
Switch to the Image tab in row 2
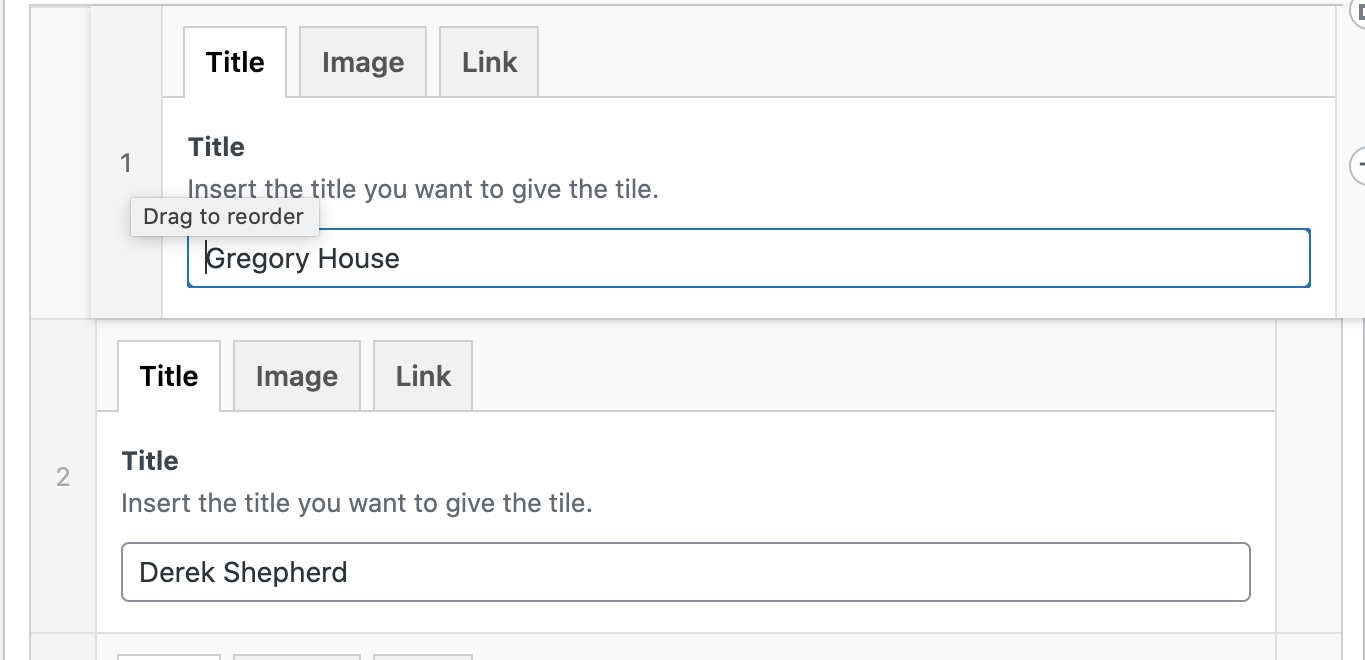pos(297,376)
